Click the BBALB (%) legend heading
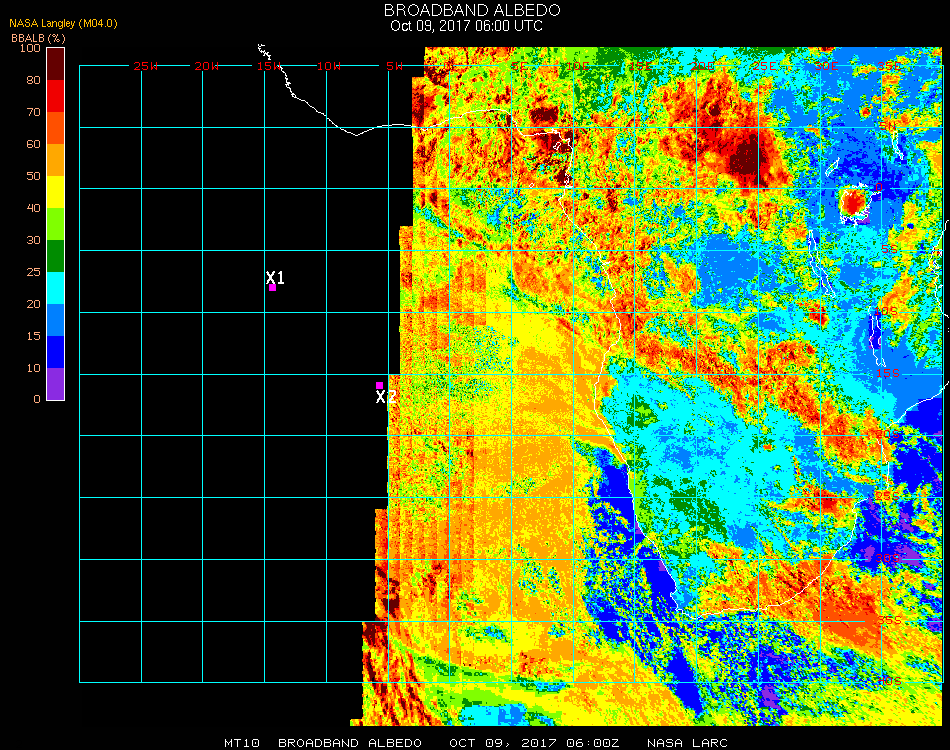950x750 pixels. pos(38,38)
